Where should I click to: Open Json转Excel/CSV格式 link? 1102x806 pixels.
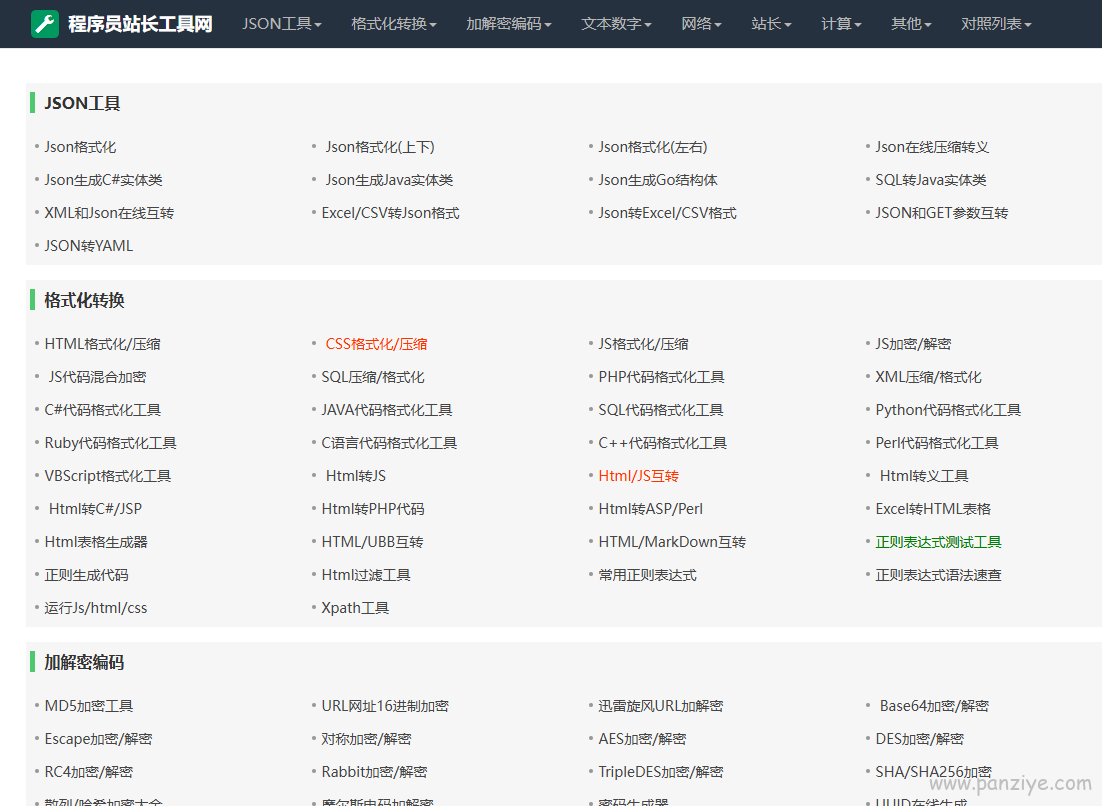[x=667, y=213]
